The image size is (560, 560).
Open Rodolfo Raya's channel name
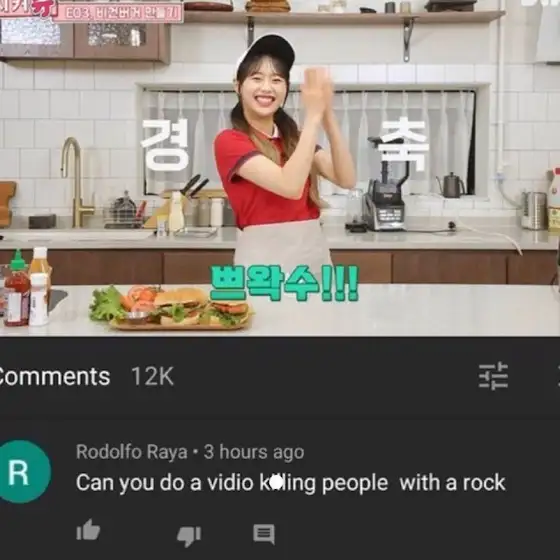[x=131, y=452]
